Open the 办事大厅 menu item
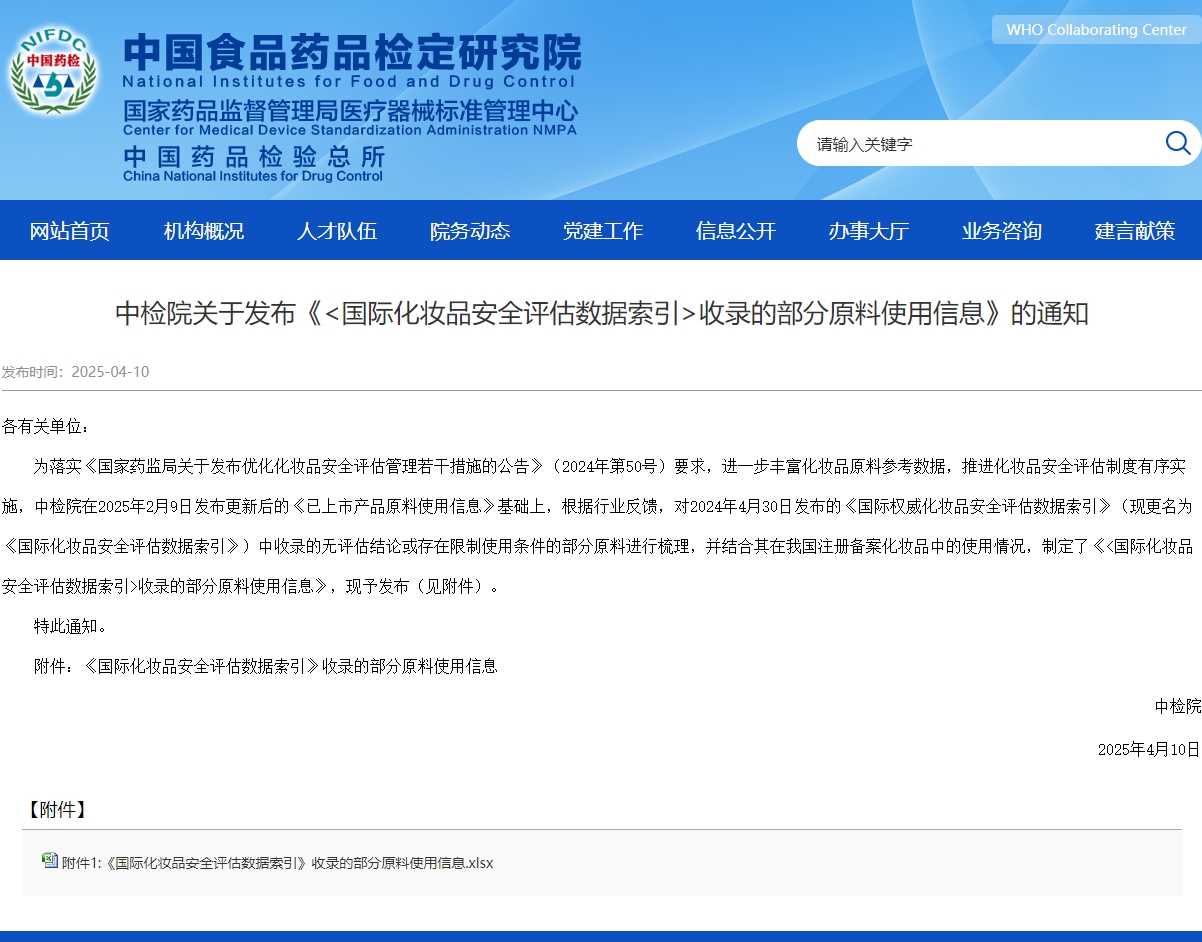Image resolution: width=1202 pixels, height=942 pixels. [868, 231]
